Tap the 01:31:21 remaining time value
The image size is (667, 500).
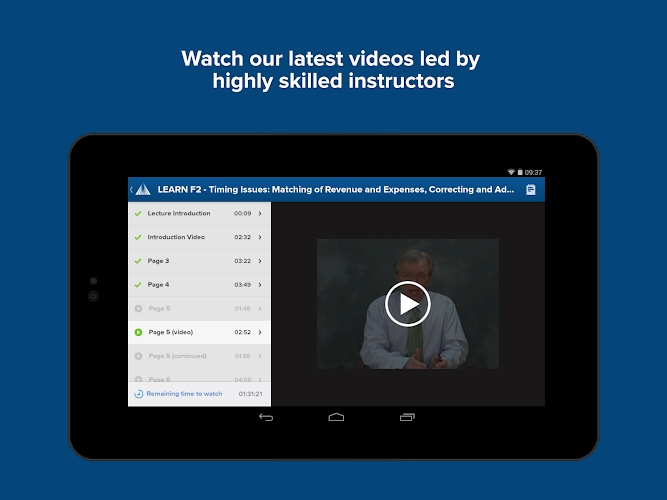[x=250, y=394]
